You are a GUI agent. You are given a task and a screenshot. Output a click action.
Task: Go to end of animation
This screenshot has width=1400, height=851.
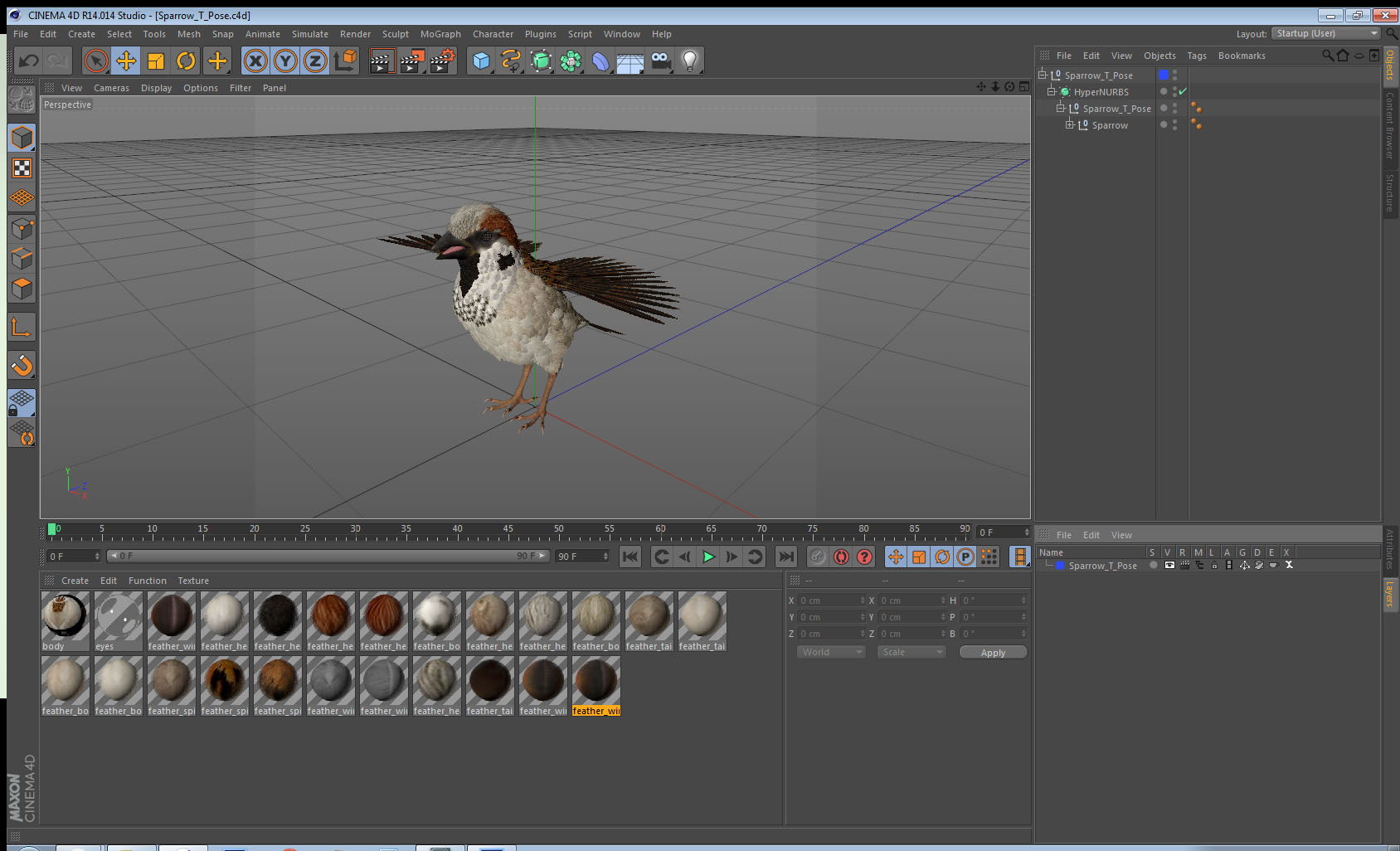[786, 557]
